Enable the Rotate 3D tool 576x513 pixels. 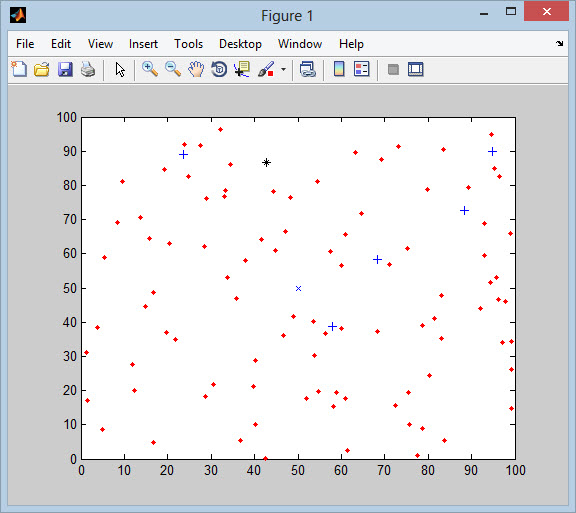pyautogui.click(x=219, y=69)
